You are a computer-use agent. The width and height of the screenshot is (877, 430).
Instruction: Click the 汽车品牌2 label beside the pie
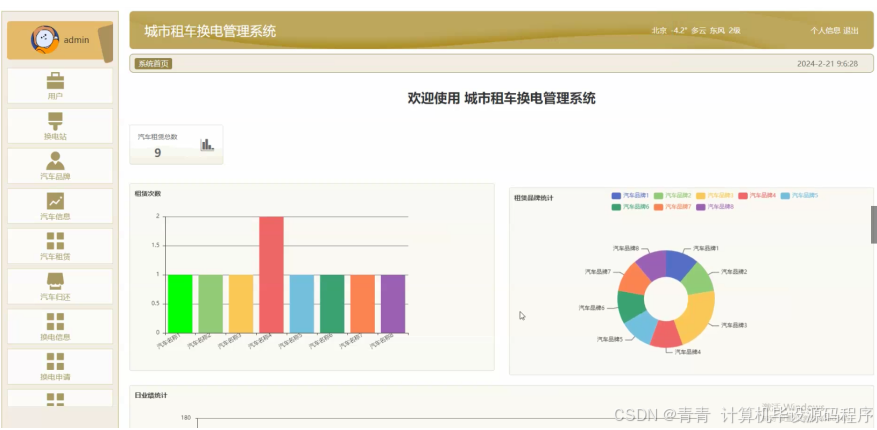(x=734, y=271)
